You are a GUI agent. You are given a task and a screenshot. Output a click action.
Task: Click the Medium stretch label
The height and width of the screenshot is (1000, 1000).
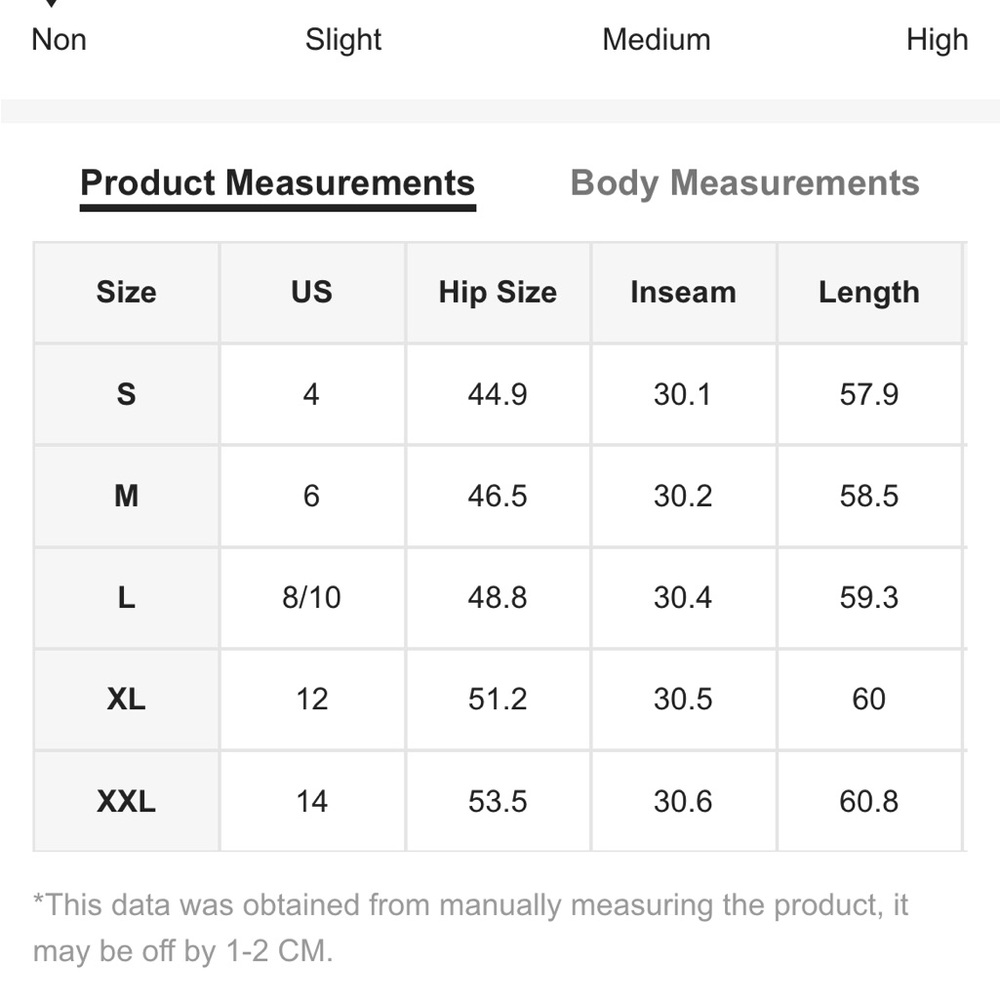click(656, 40)
